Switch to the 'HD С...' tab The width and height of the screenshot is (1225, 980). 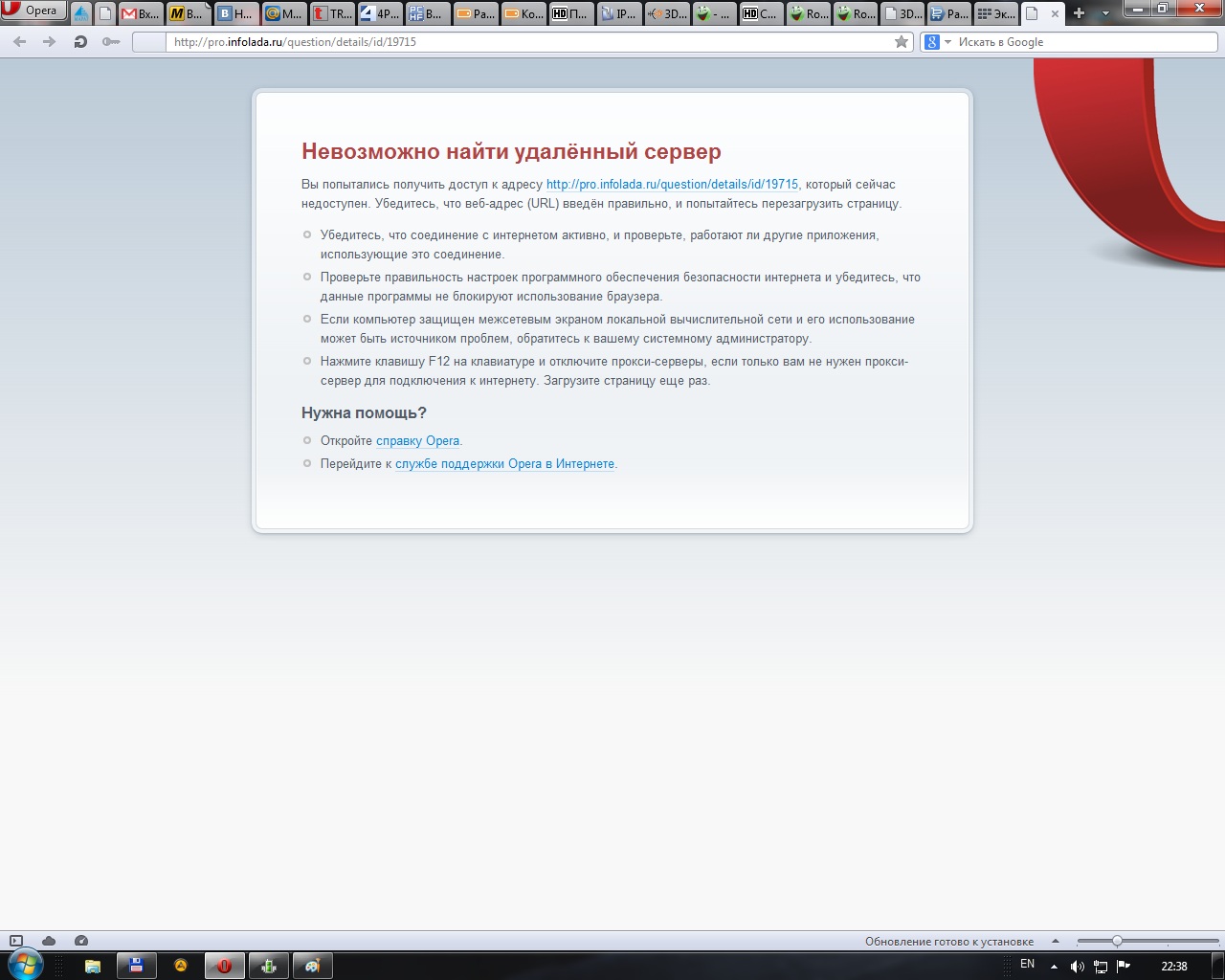(761, 13)
